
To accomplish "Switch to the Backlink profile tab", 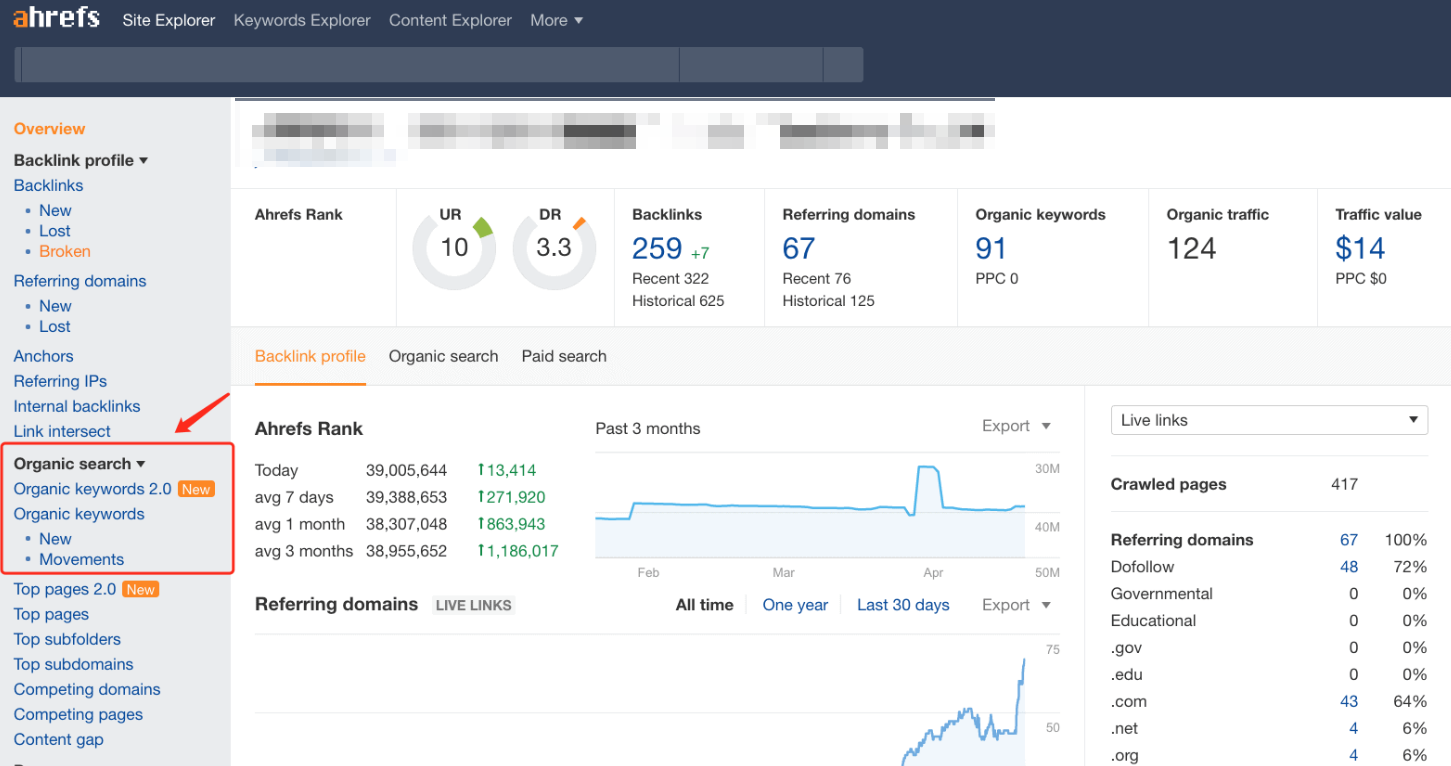I will coord(310,356).
